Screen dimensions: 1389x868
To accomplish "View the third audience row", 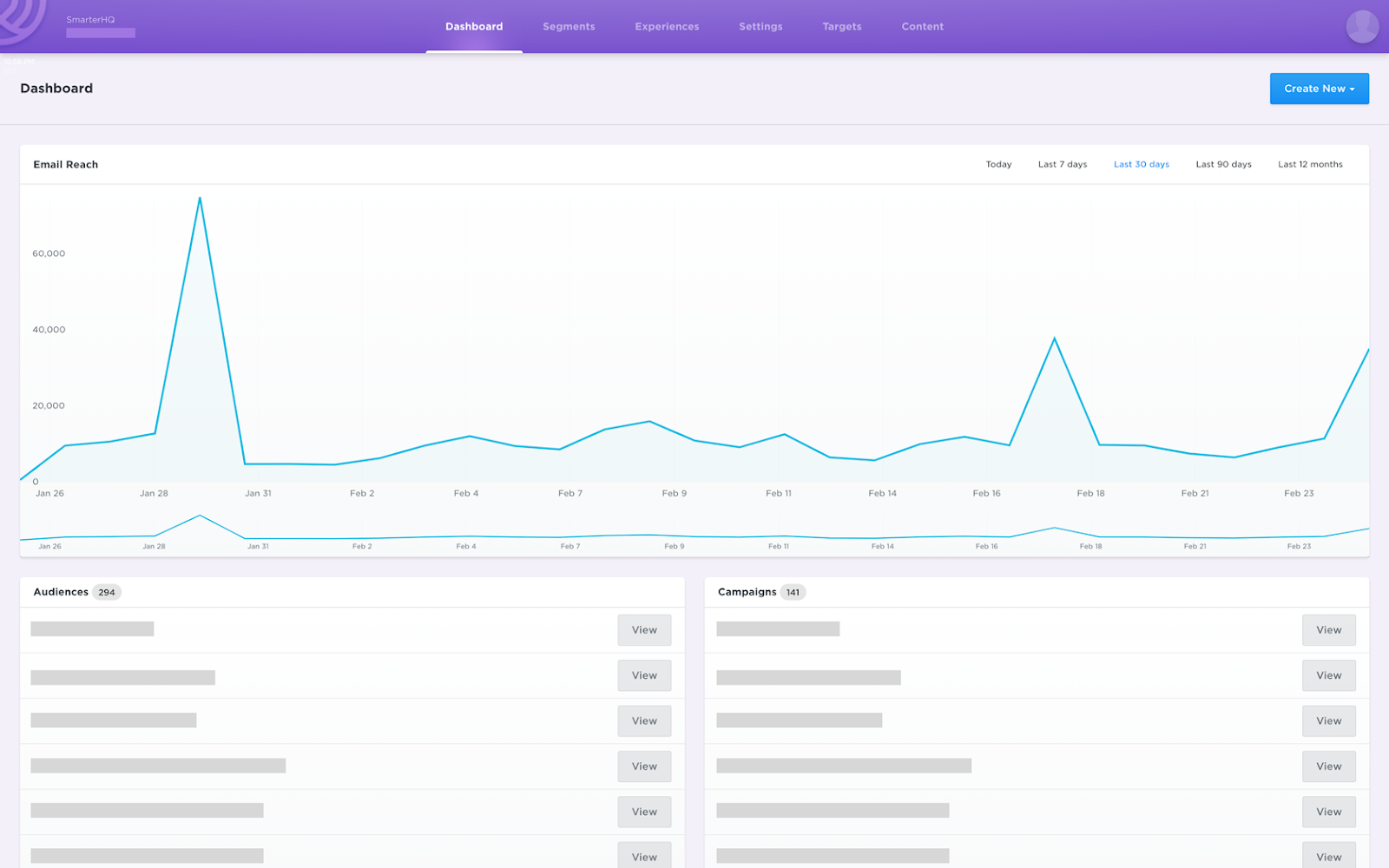I will pos(644,721).
